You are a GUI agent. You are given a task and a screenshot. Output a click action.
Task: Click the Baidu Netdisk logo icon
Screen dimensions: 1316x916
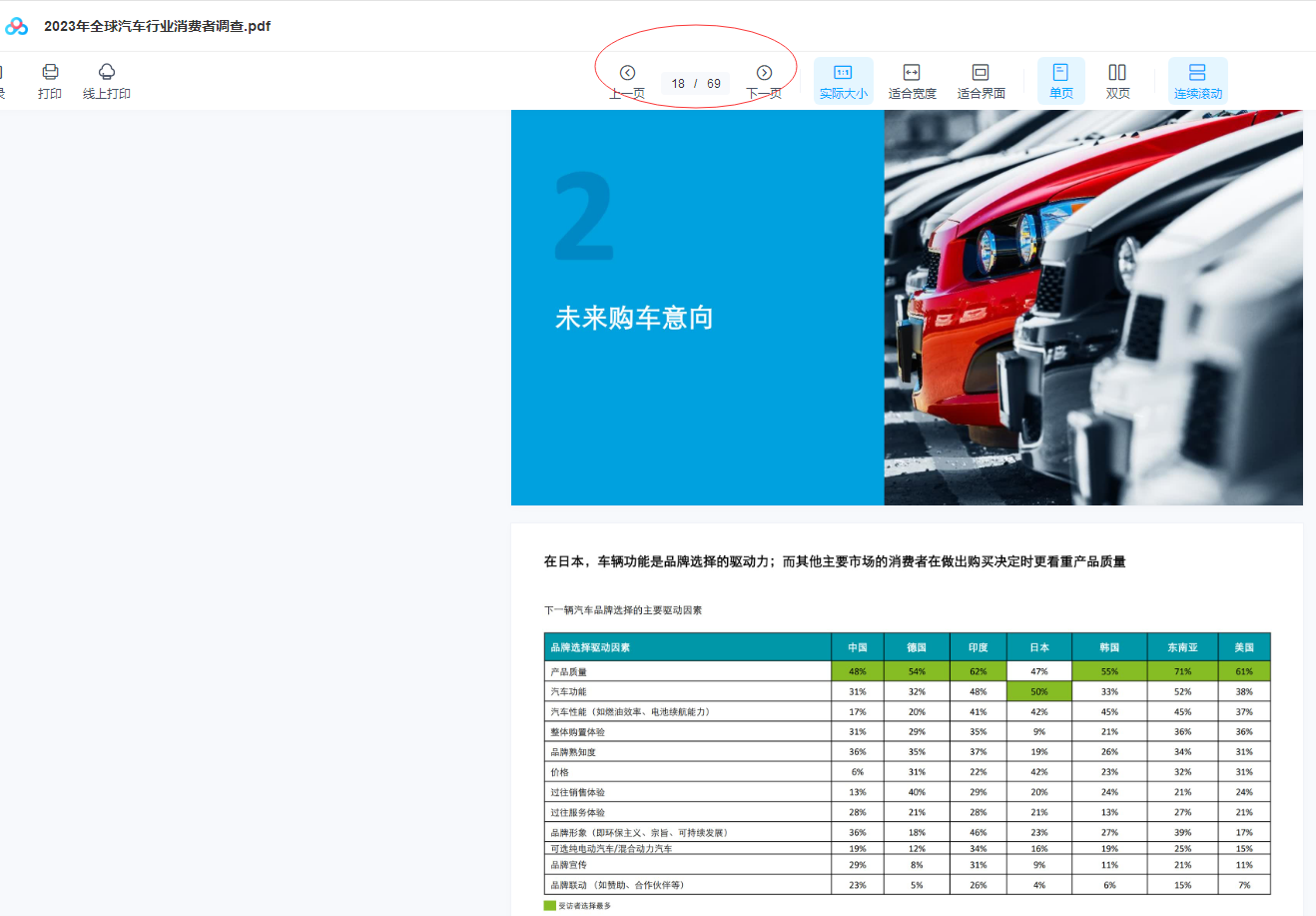click(16, 26)
